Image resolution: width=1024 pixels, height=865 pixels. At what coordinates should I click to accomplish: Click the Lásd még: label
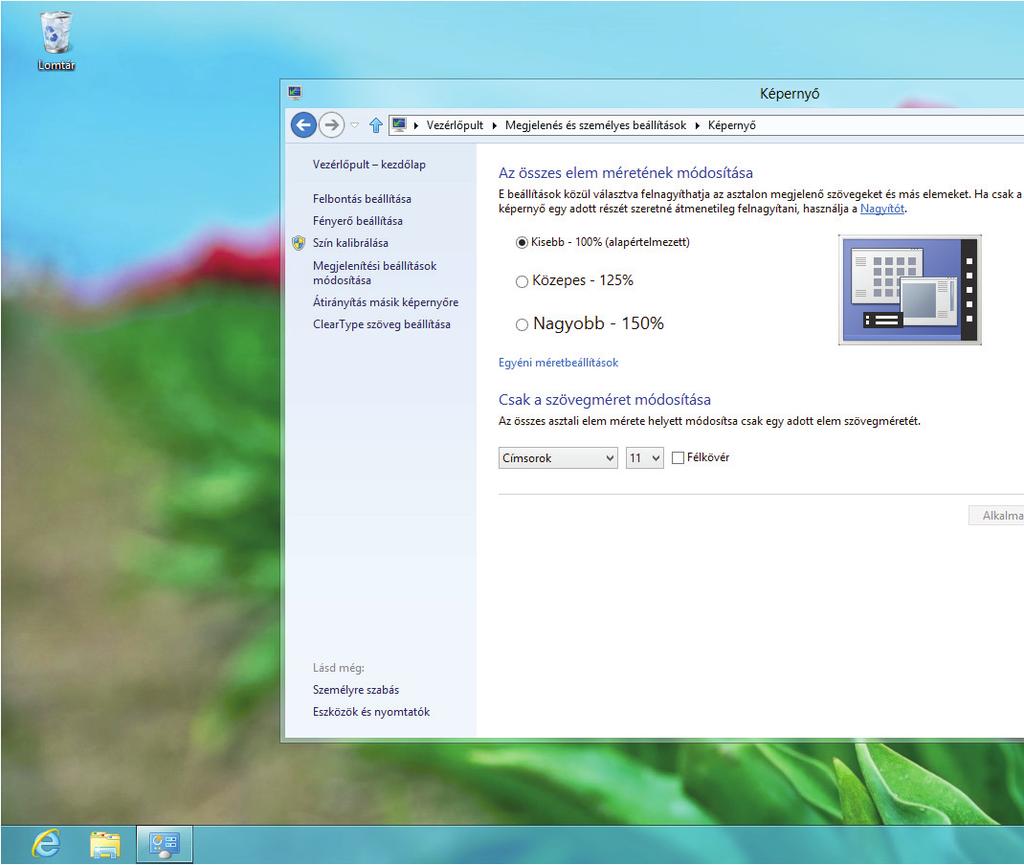click(x=338, y=668)
